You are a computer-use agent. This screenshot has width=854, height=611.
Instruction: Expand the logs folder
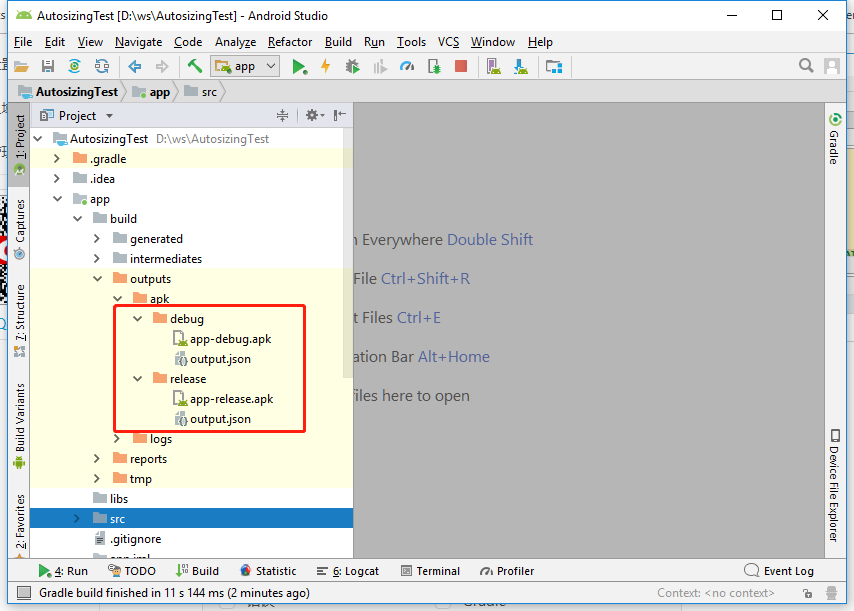pyautogui.click(x=118, y=438)
